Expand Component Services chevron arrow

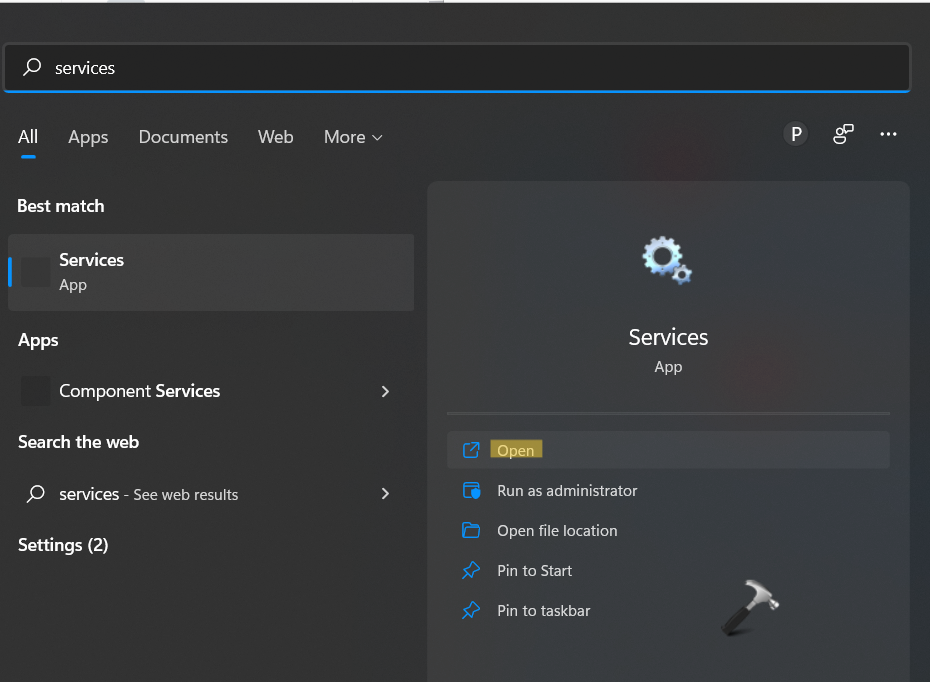pyautogui.click(x=385, y=392)
